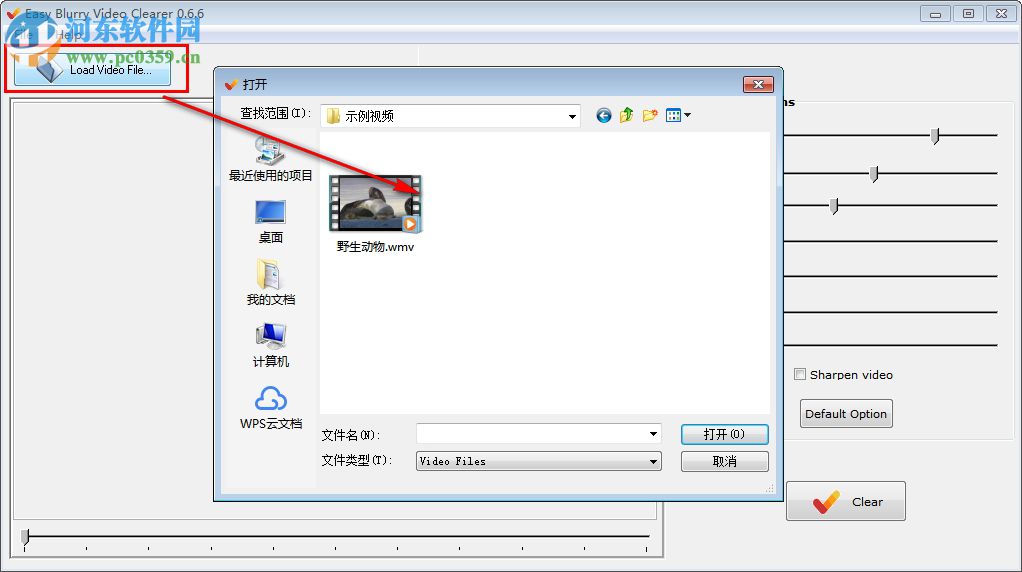
Task: Click the video timeline seek handle
Action: pyautogui.click(x=25, y=537)
